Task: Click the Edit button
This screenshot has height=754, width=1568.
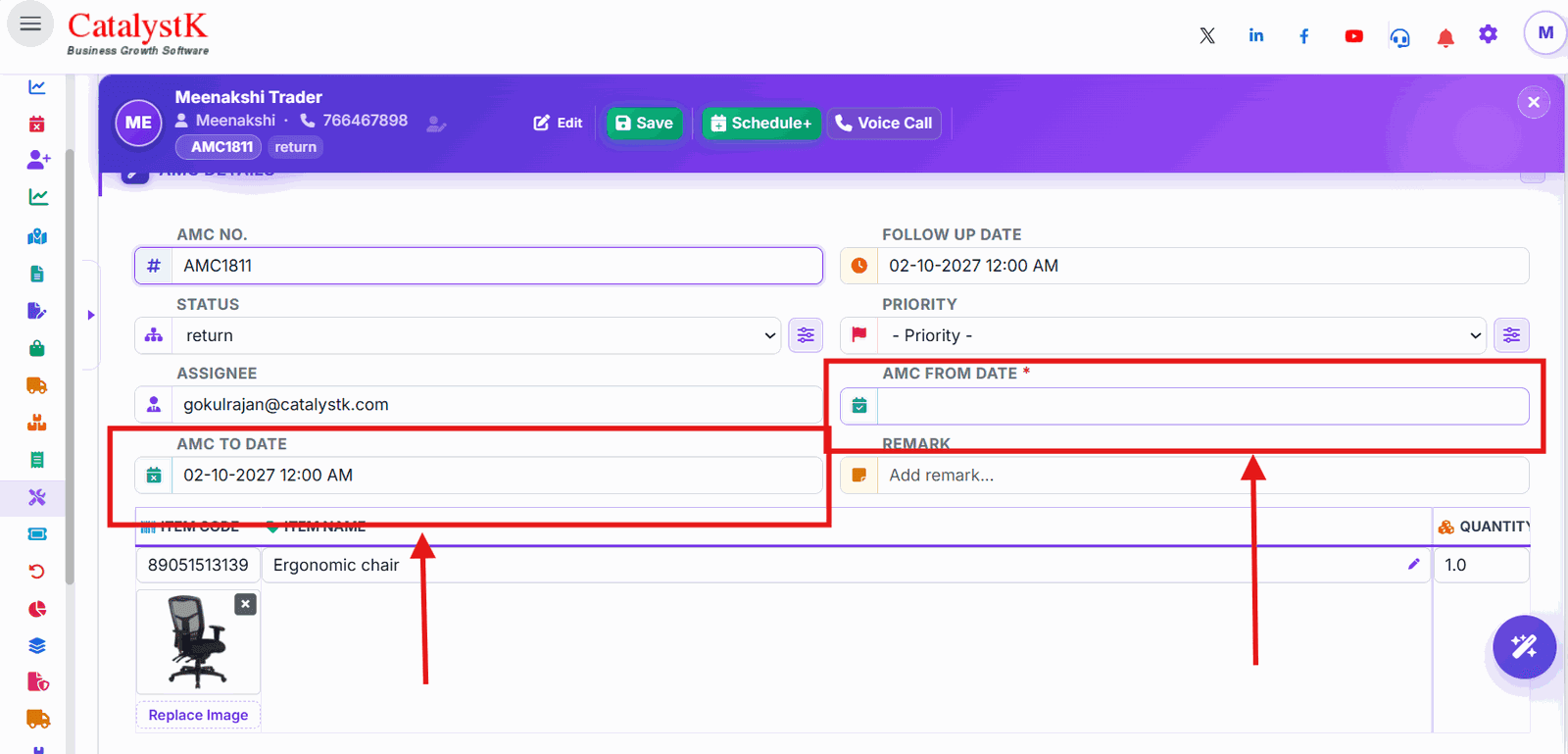Action: click(558, 123)
